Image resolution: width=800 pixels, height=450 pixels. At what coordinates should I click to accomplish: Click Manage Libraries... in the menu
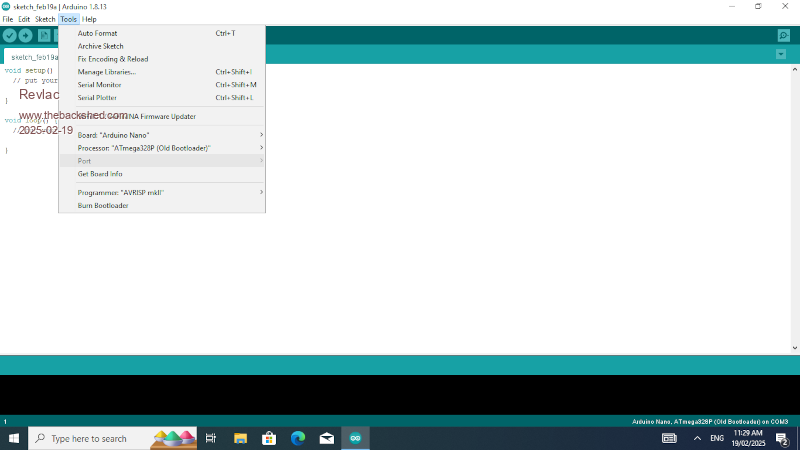(107, 72)
